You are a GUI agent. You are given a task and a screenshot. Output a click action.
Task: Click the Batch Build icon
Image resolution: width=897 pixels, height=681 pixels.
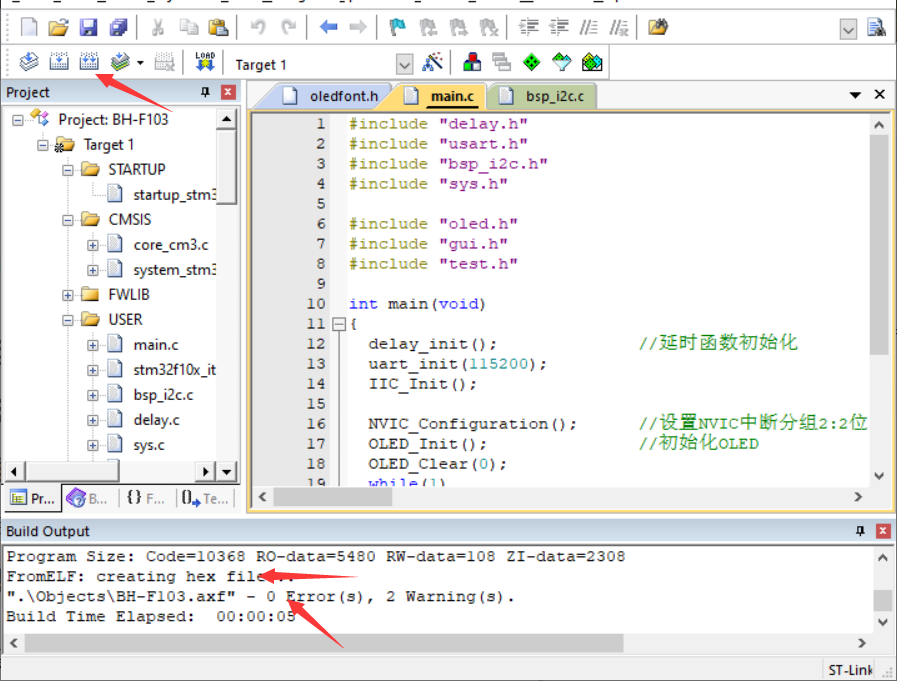pos(120,61)
